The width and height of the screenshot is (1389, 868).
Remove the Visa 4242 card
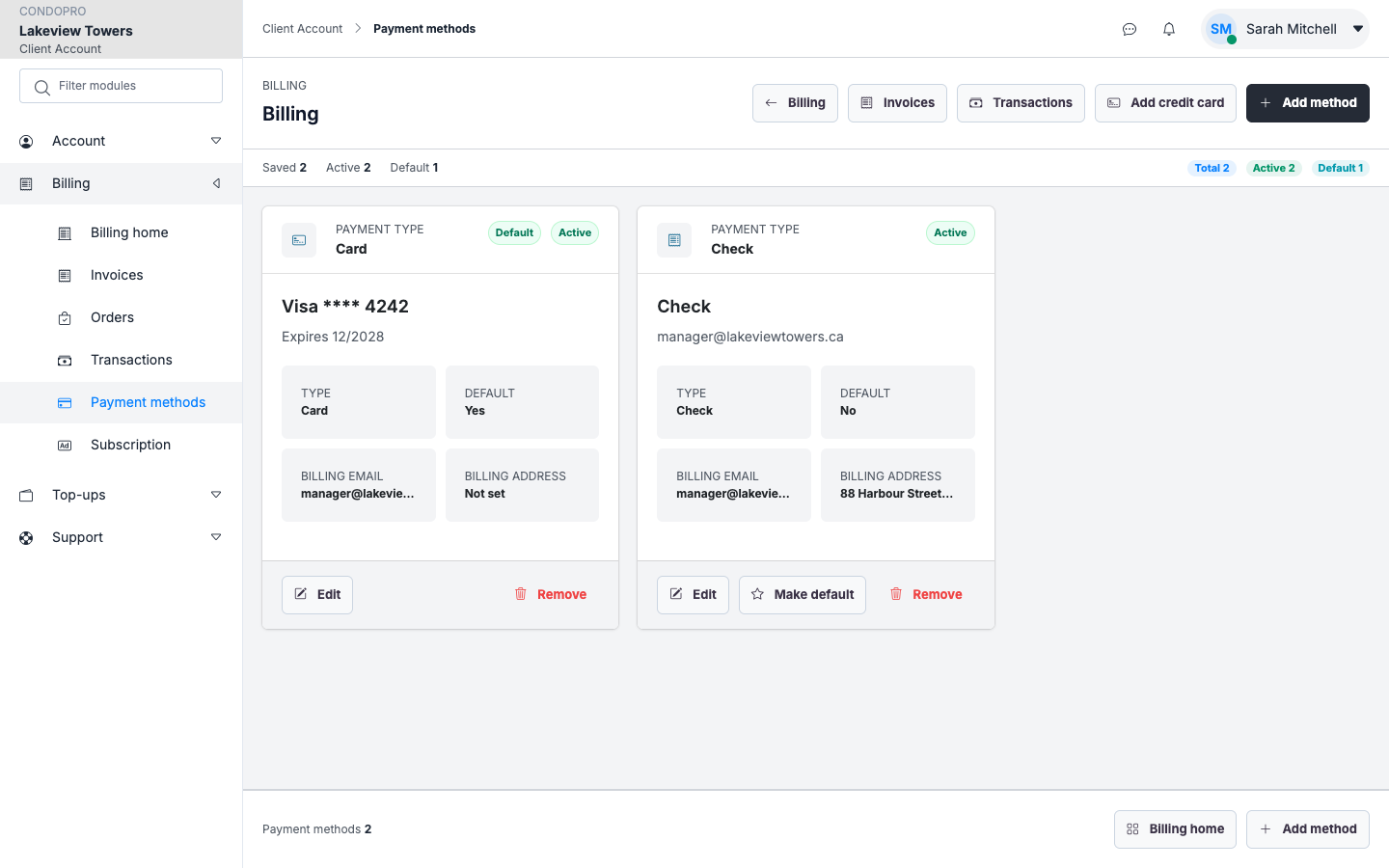click(x=551, y=595)
